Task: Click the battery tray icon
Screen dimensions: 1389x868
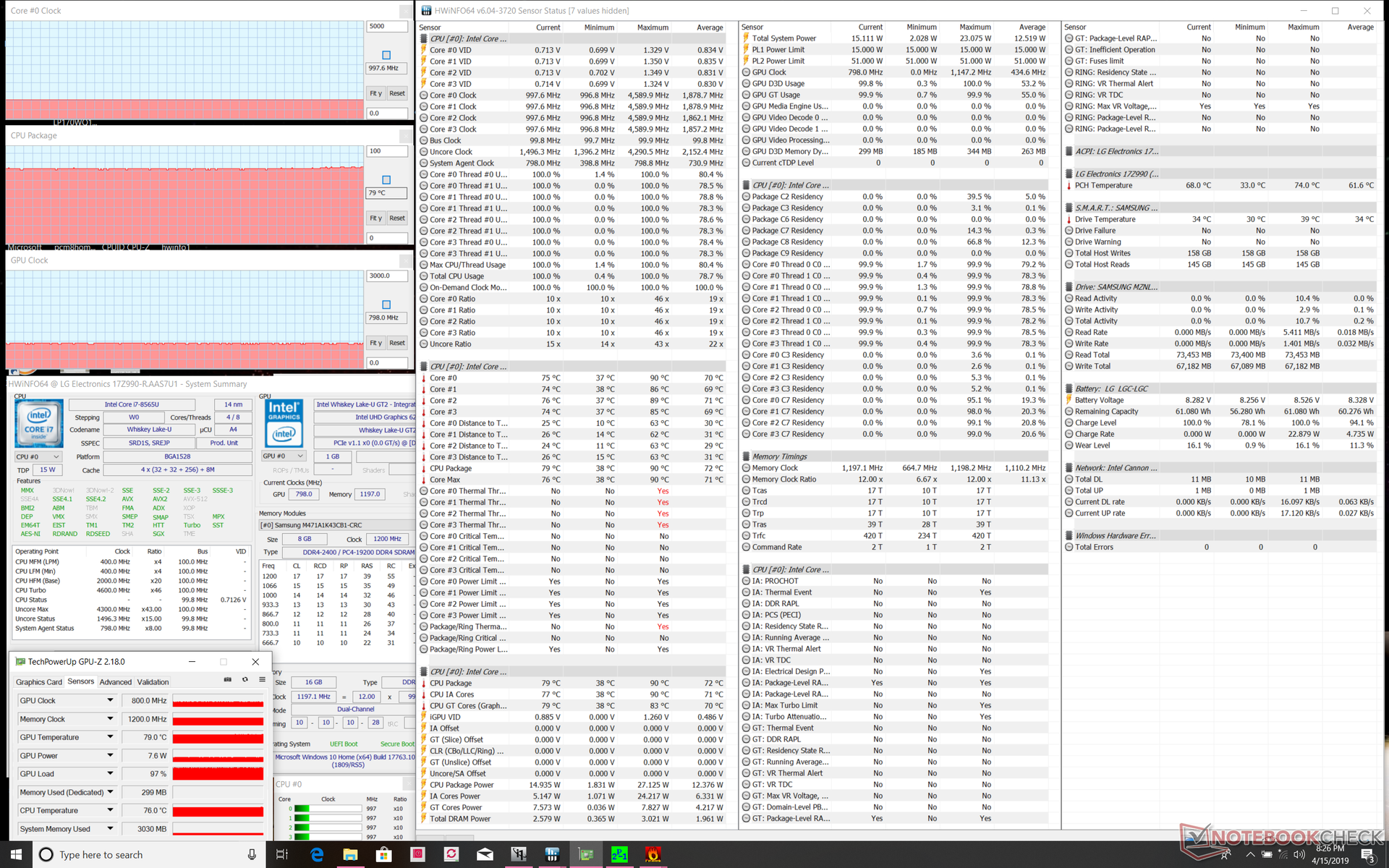Action: pos(1267,854)
